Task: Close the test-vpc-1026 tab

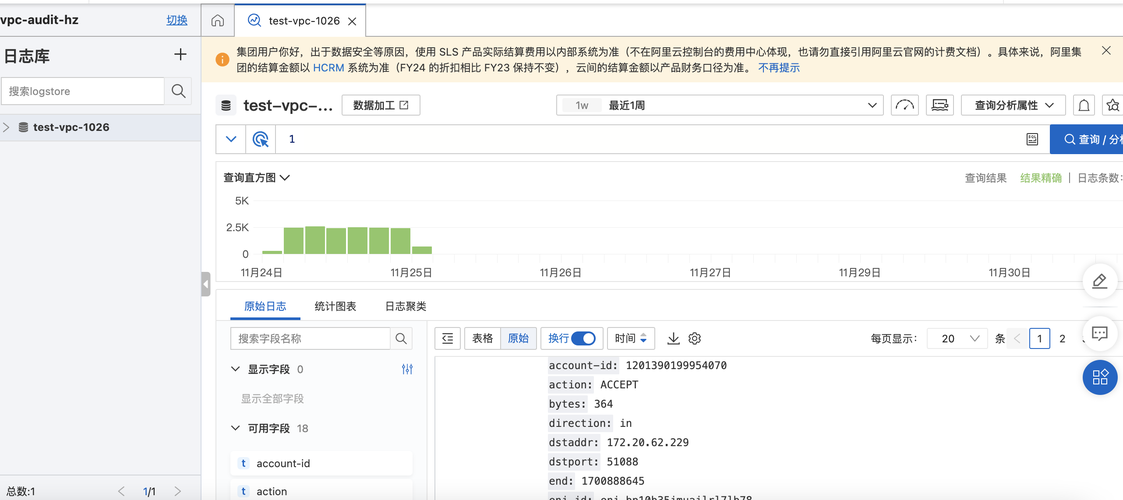Action: tap(352, 21)
